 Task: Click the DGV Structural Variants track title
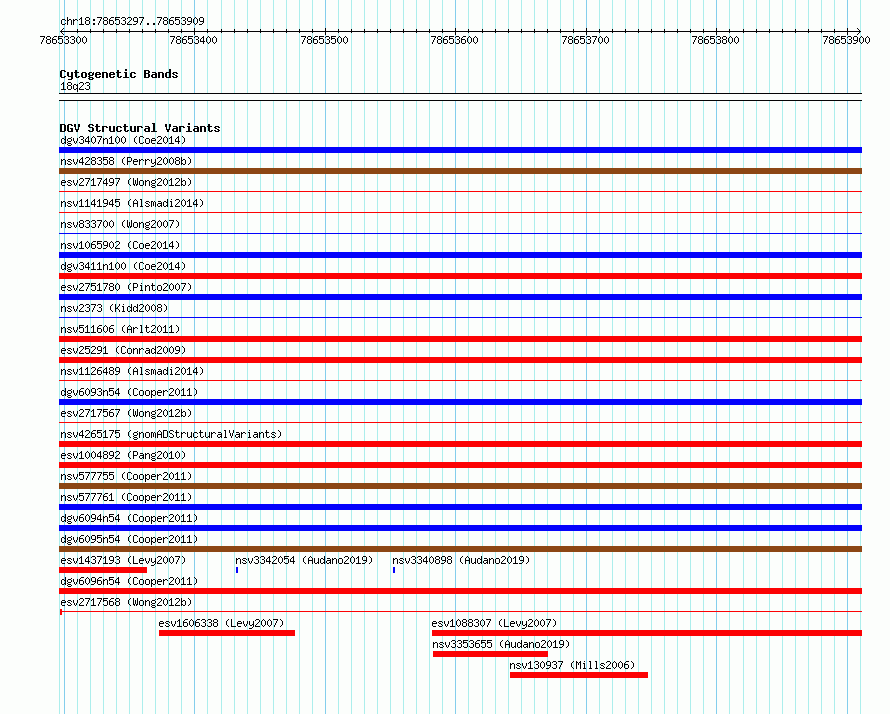140,128
